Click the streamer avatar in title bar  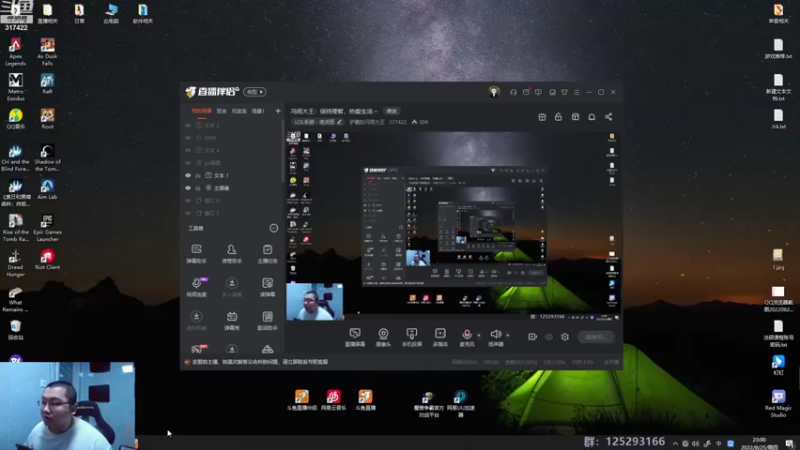493,92
